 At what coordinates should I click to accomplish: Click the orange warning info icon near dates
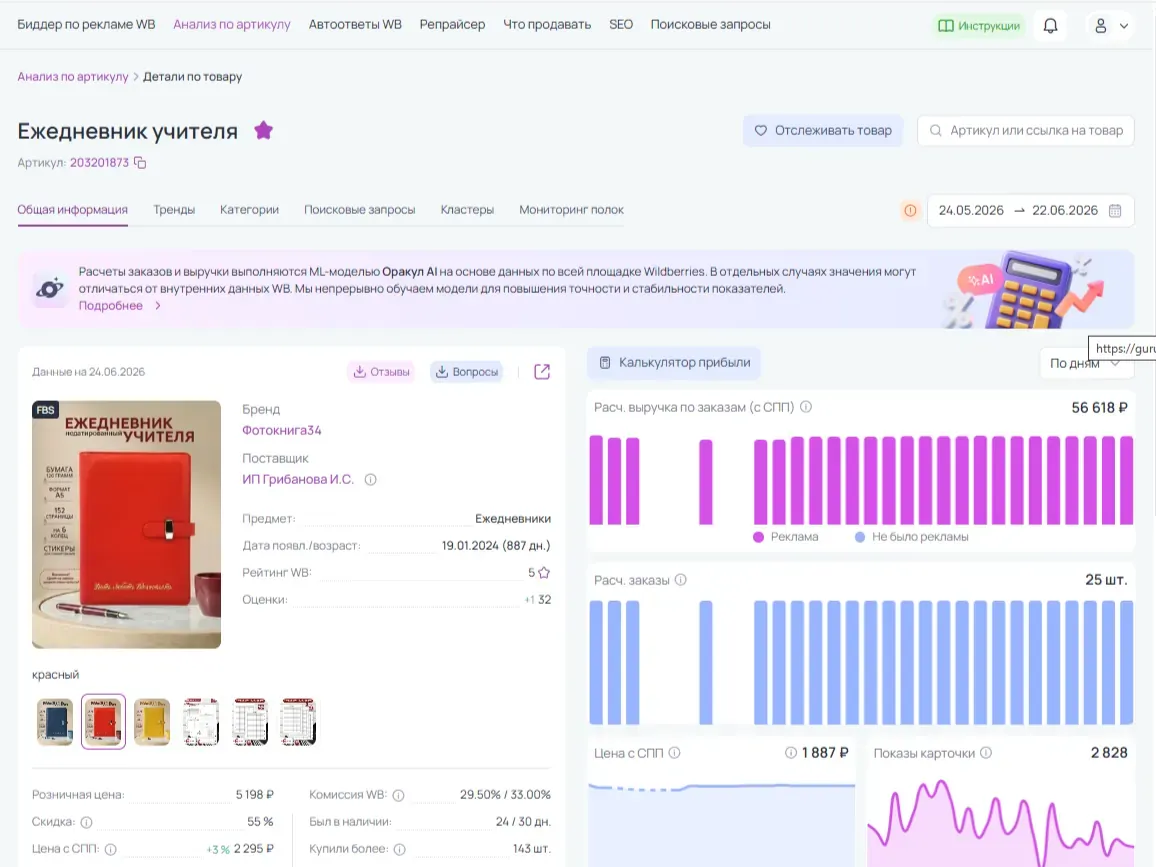tap(910, 211)
